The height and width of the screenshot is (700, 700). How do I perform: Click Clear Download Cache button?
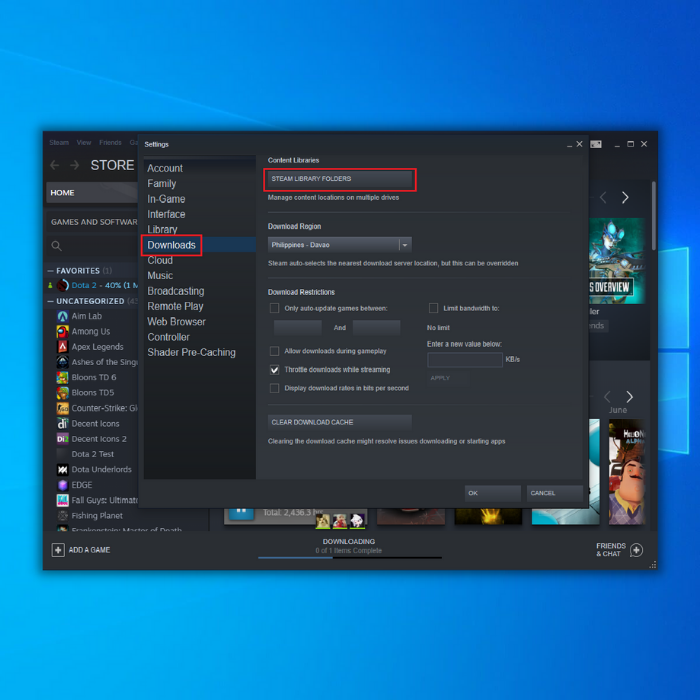click(x=340, y=422)
